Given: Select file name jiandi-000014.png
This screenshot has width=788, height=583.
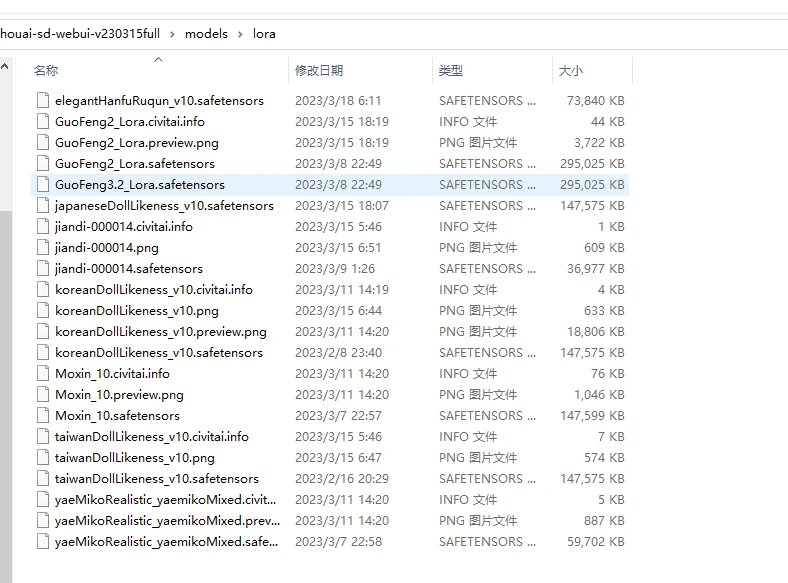Looking at the screenshot, I should tap(107, 248).
